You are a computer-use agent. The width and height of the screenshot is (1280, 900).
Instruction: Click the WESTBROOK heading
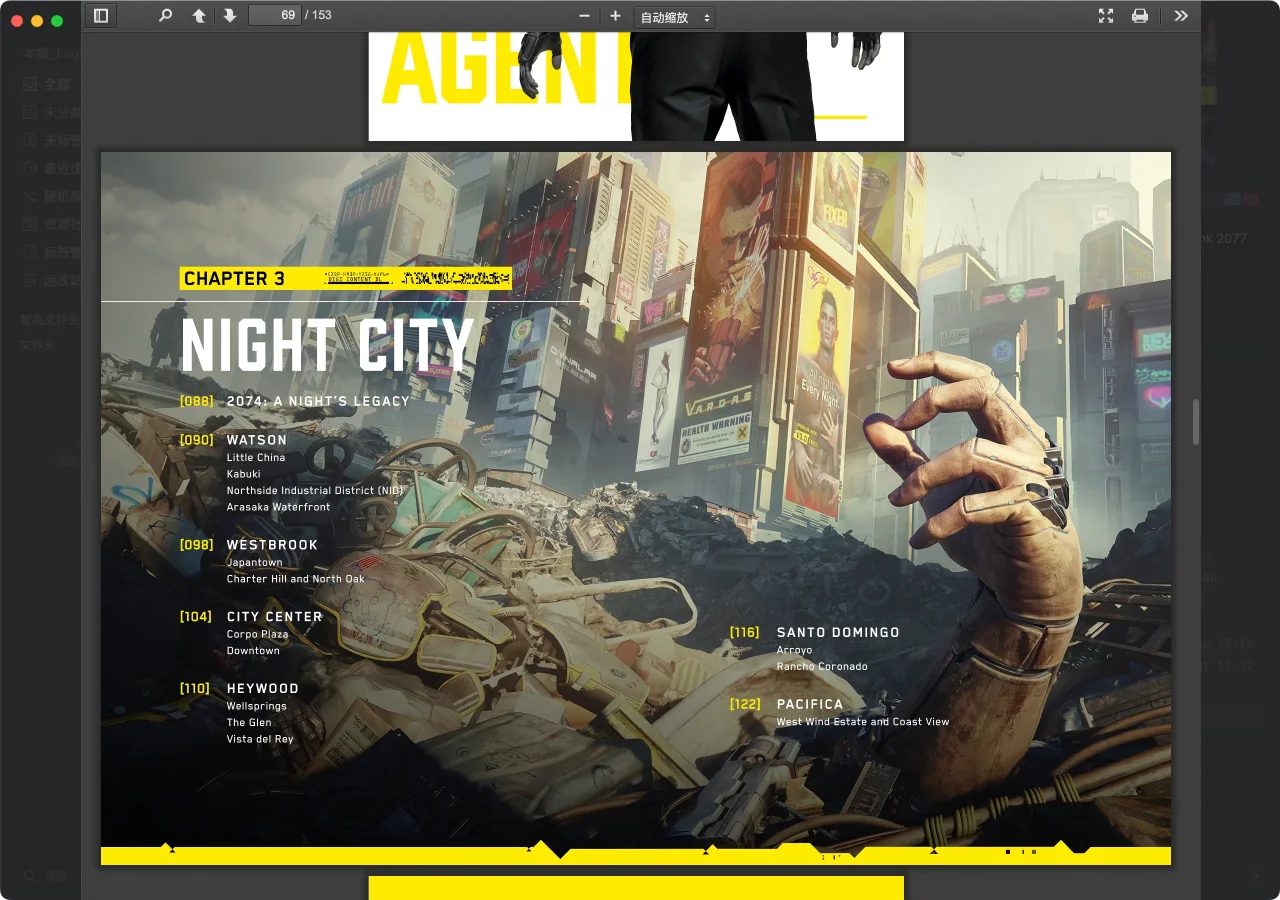point(272,545)
